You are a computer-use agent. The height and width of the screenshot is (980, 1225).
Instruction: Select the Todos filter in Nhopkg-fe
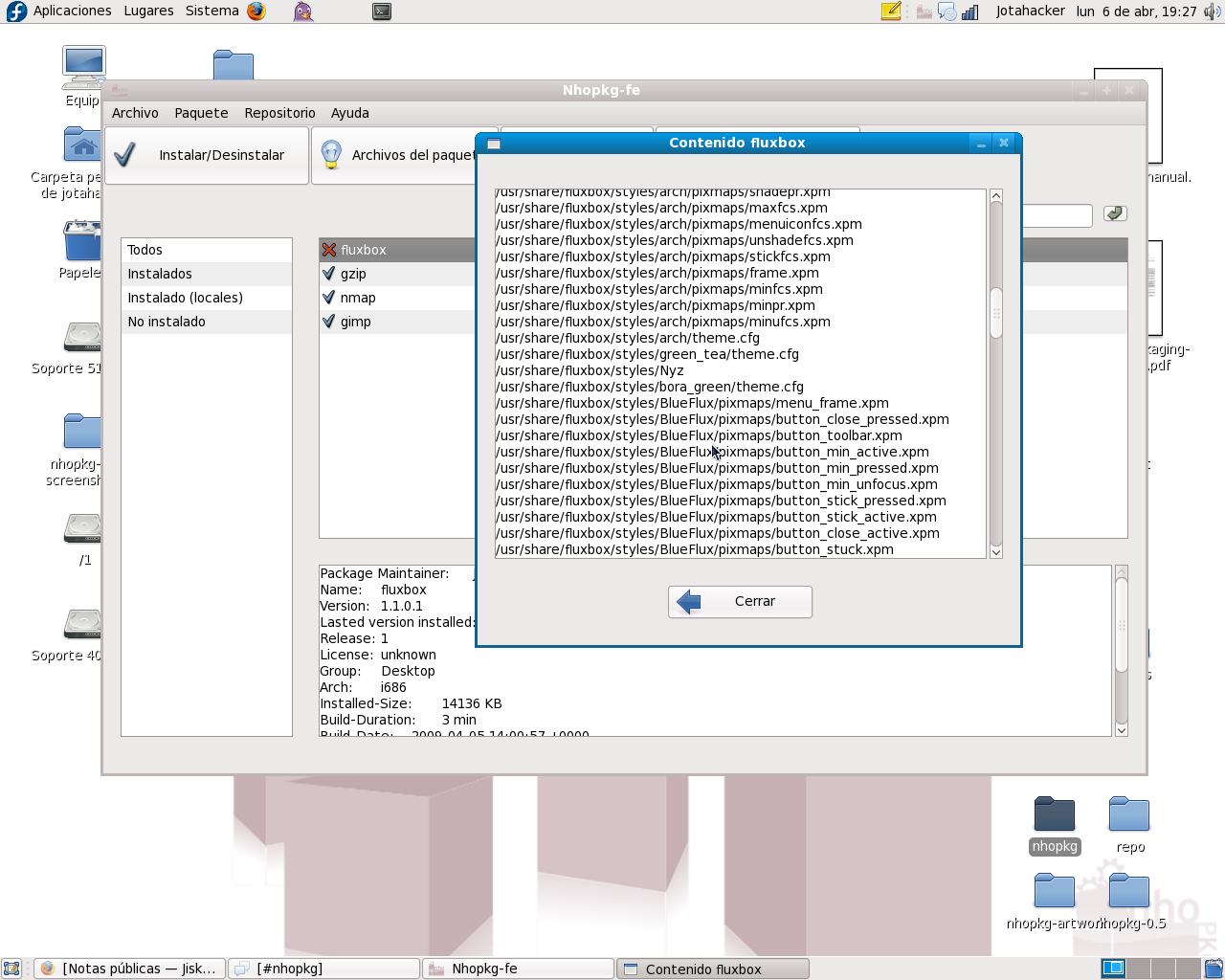coord(207,250)
